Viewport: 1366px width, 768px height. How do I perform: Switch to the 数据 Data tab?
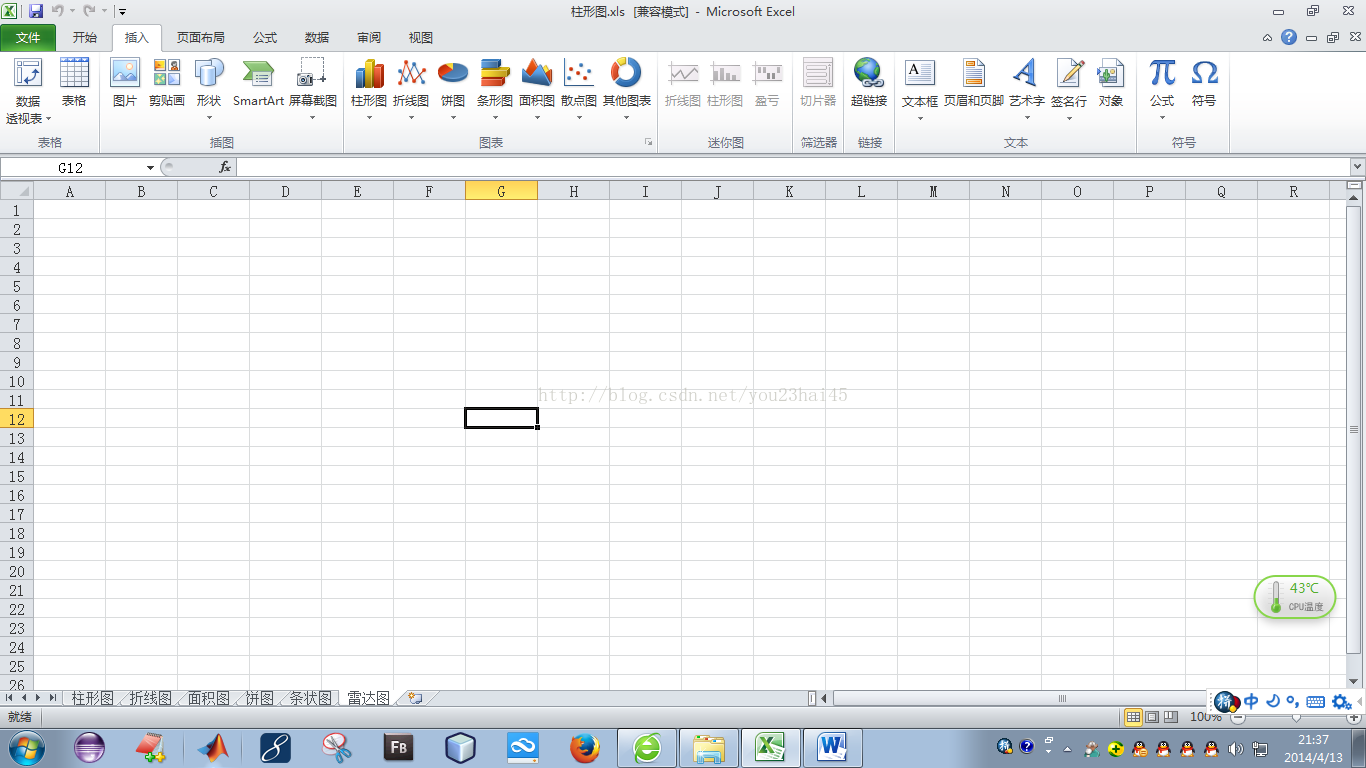pyautogui.click(x=317, y=38)
